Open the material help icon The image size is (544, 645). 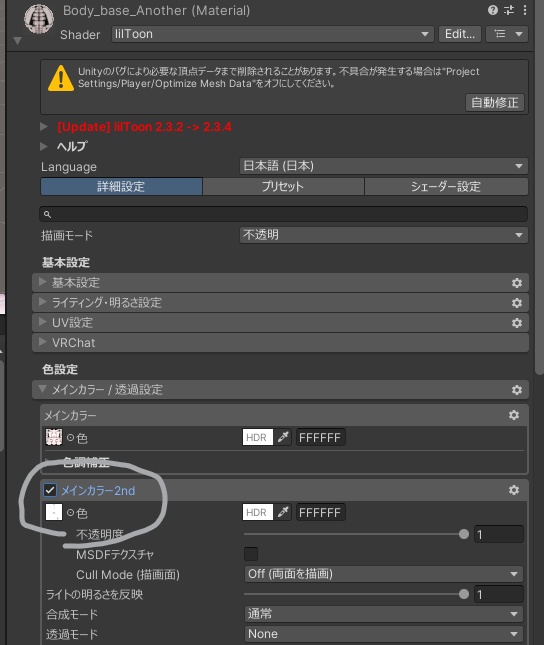[493, 10]
